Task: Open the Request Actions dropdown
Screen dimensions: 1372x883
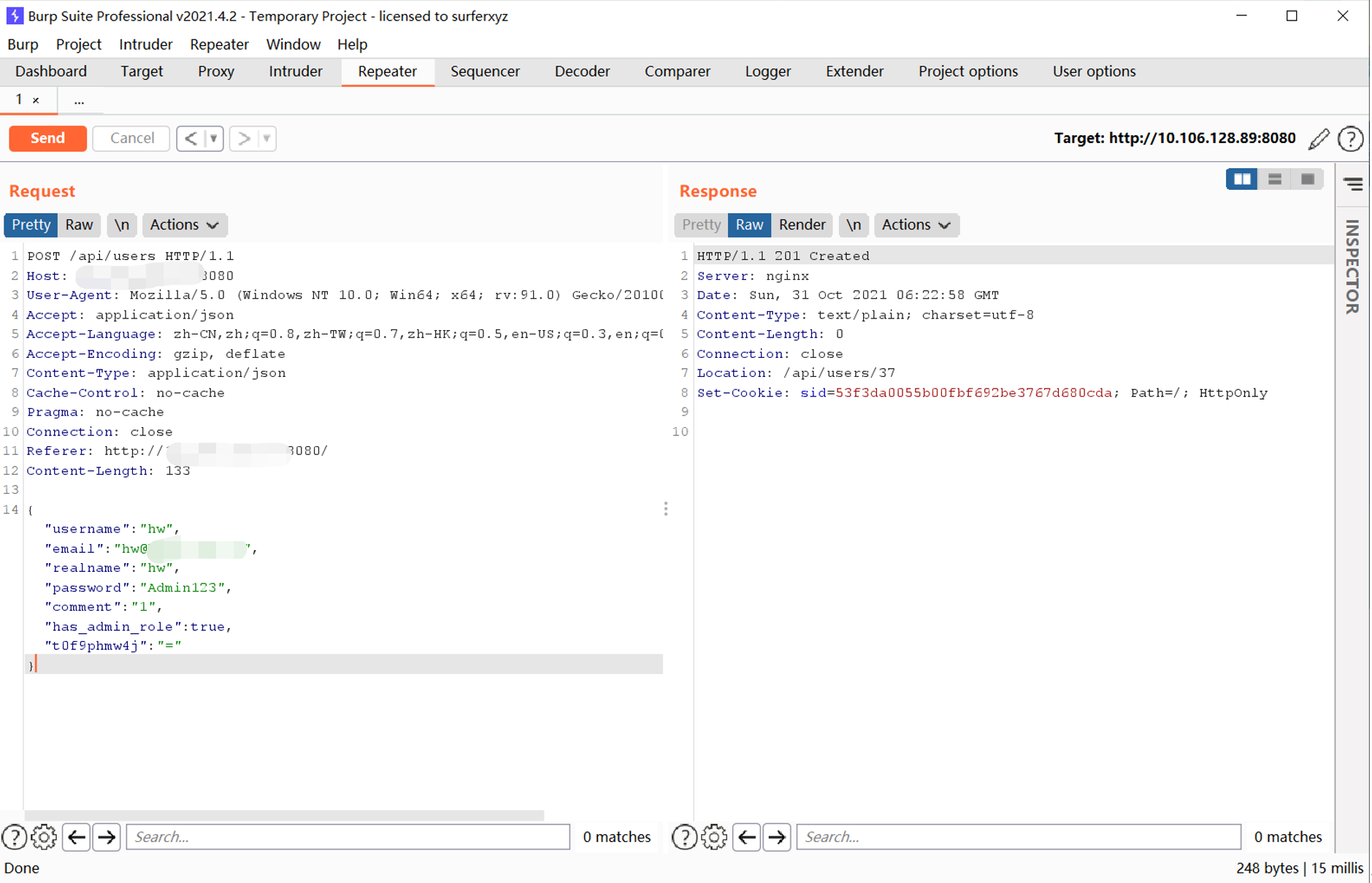Action: click(x=185, y=225)
